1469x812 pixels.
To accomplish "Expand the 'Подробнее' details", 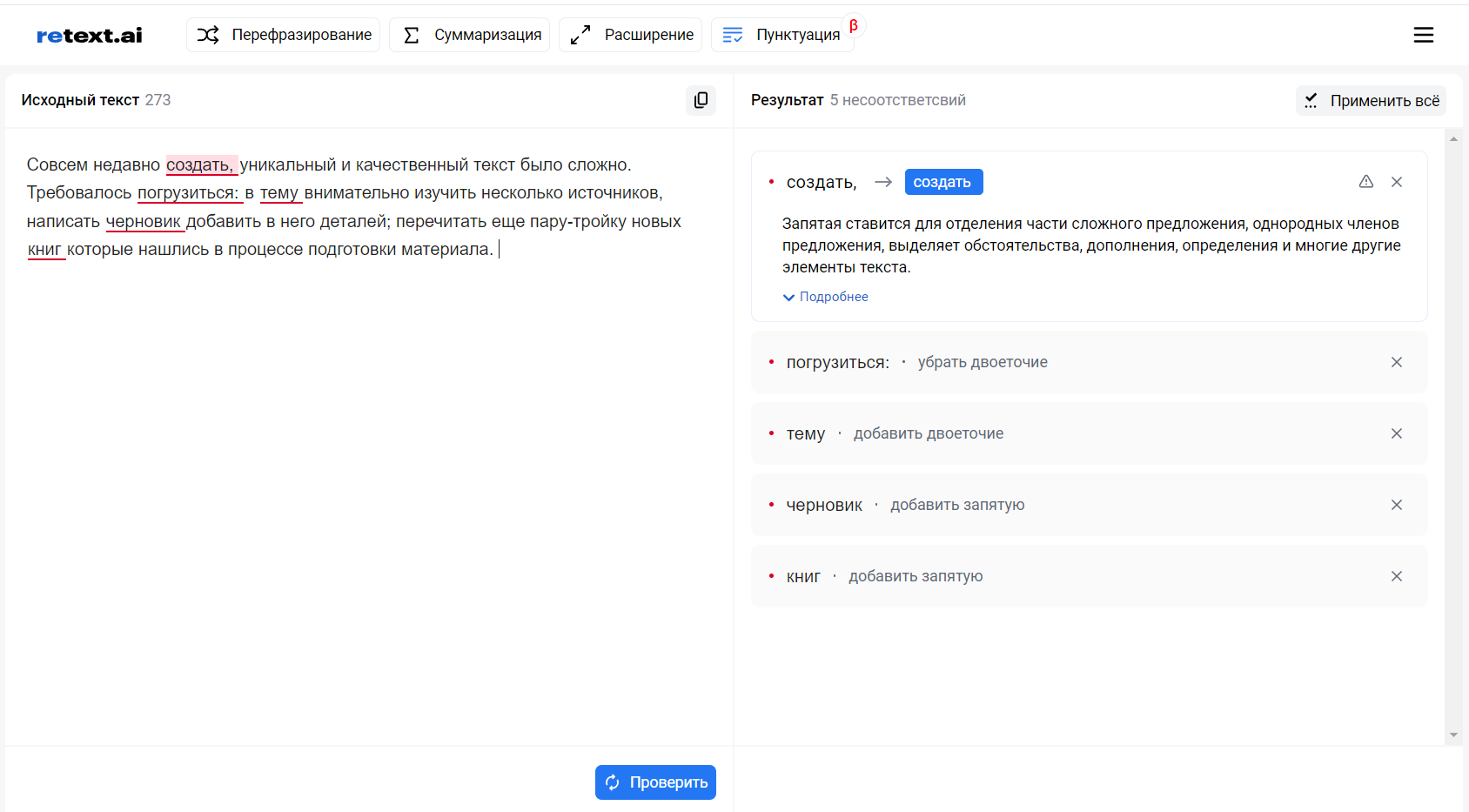I will [826, 297].
